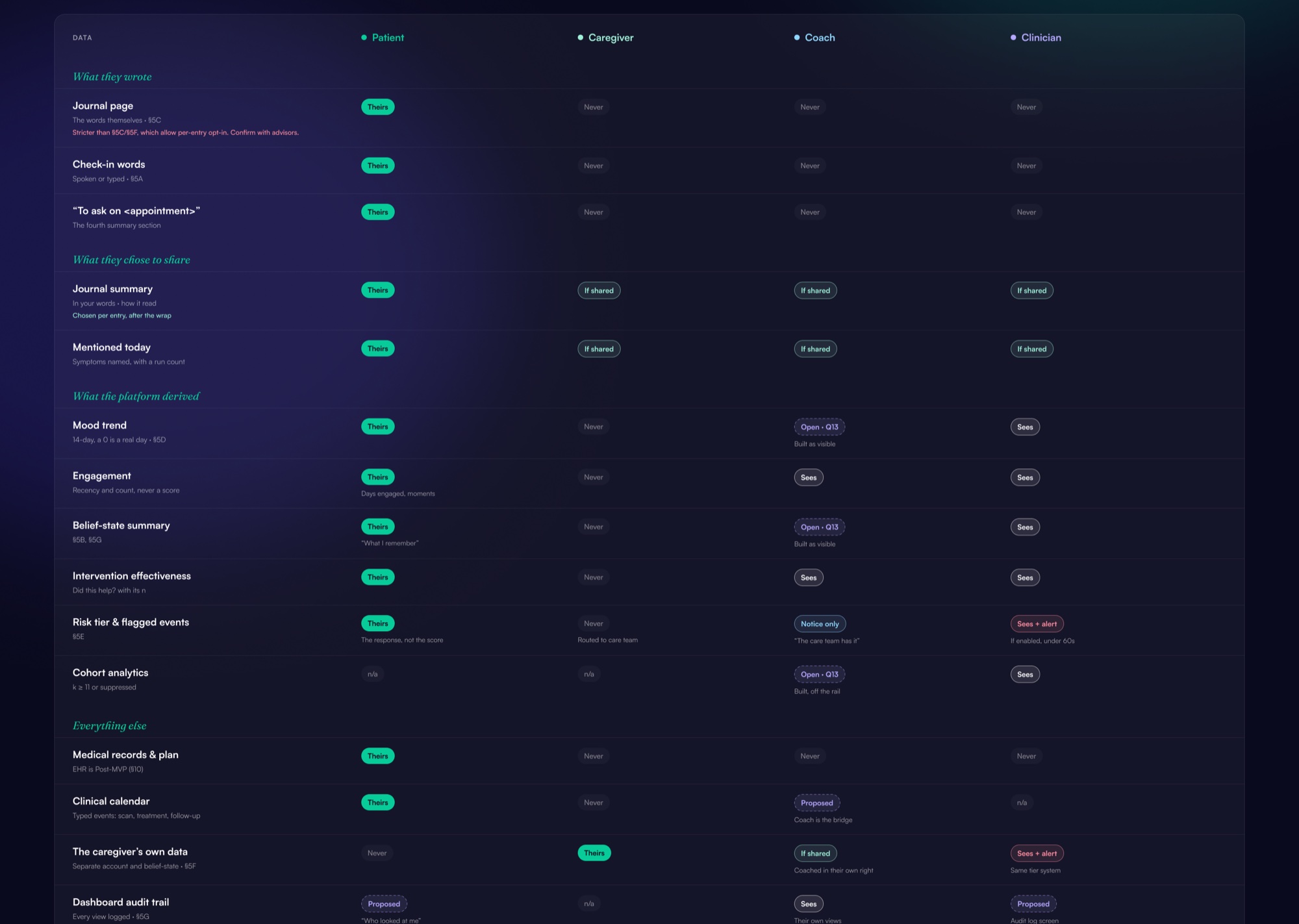Image resolution: width=1299 pixels, height=924 pixels.
Task: Click the 'Medical records & plan' row title
Action: (125, 755)
